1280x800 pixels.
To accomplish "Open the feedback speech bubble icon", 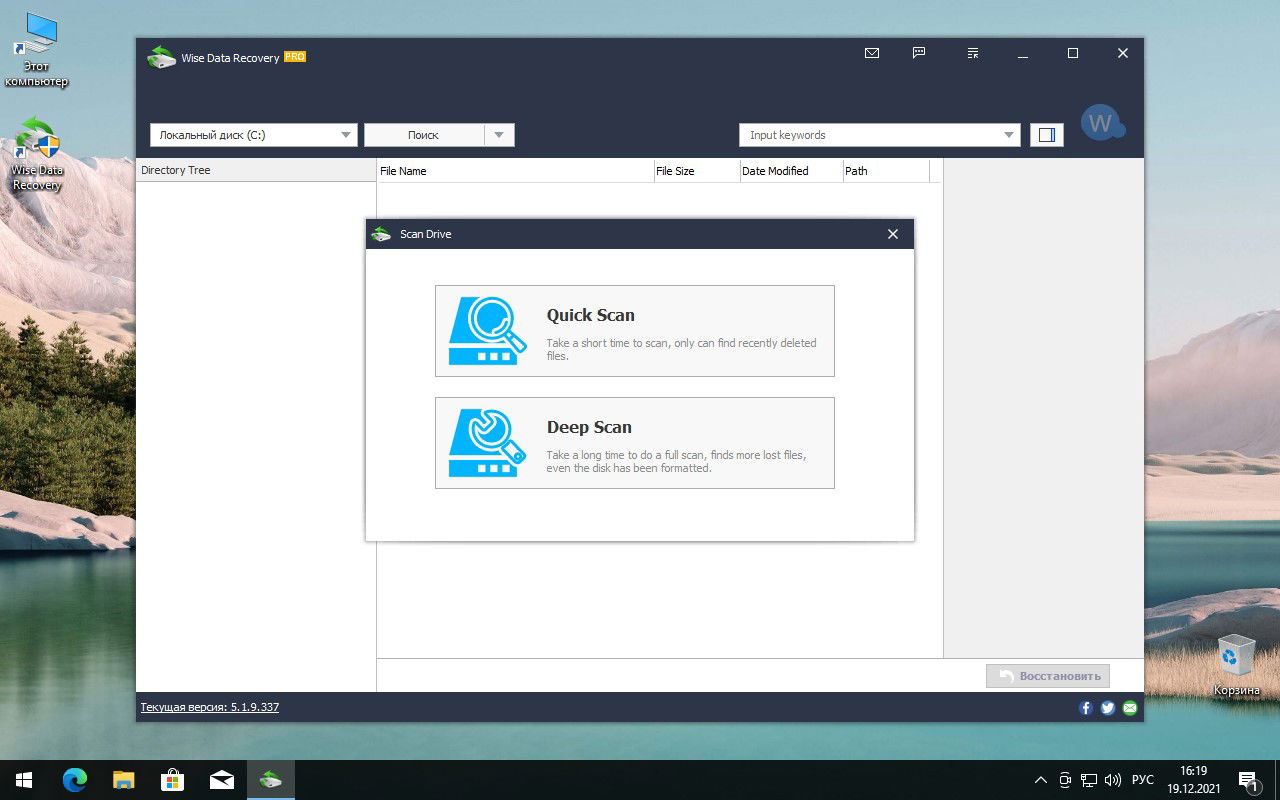I will click(x=919, y=54).
